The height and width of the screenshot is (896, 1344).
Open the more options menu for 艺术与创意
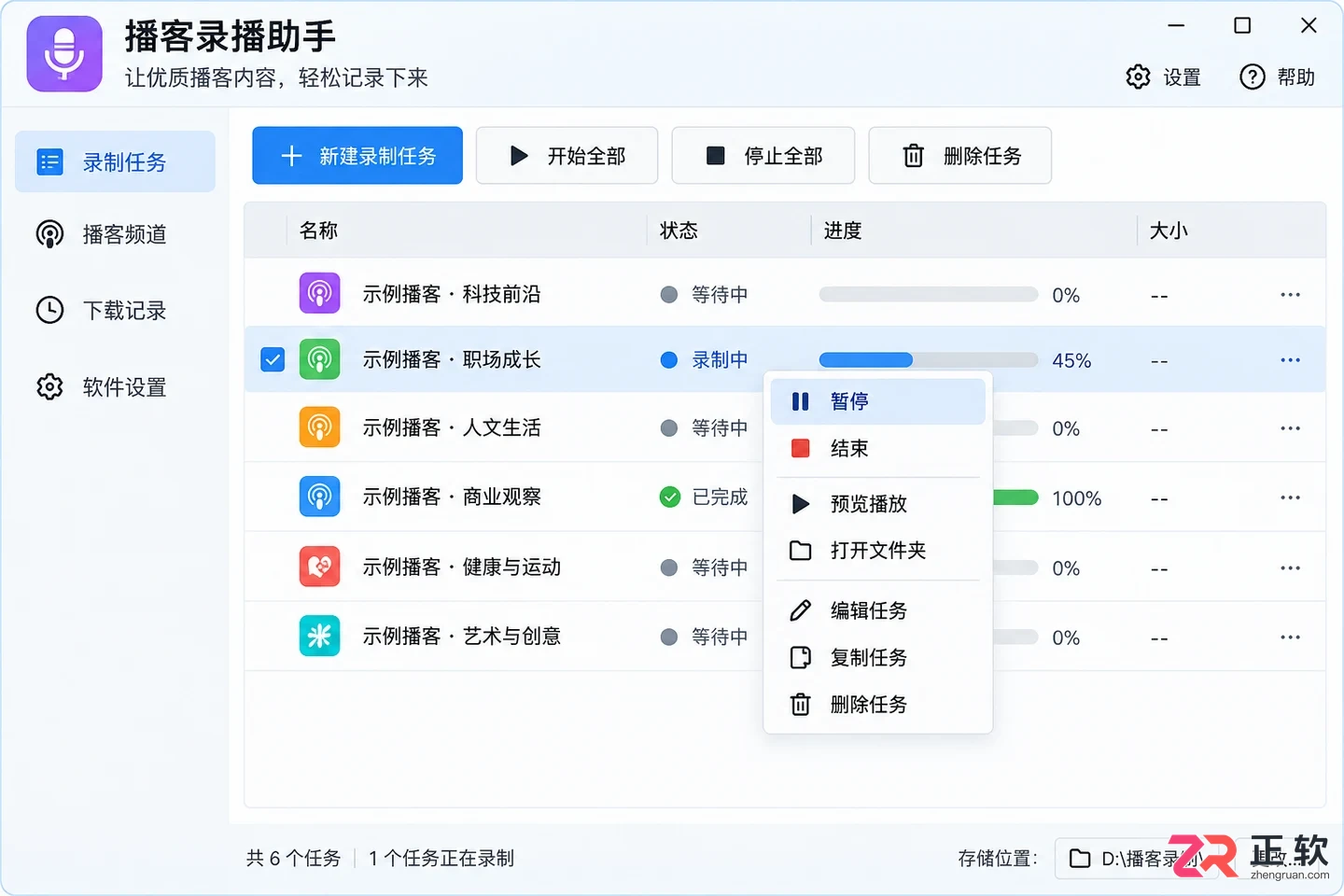(1290, 637)
